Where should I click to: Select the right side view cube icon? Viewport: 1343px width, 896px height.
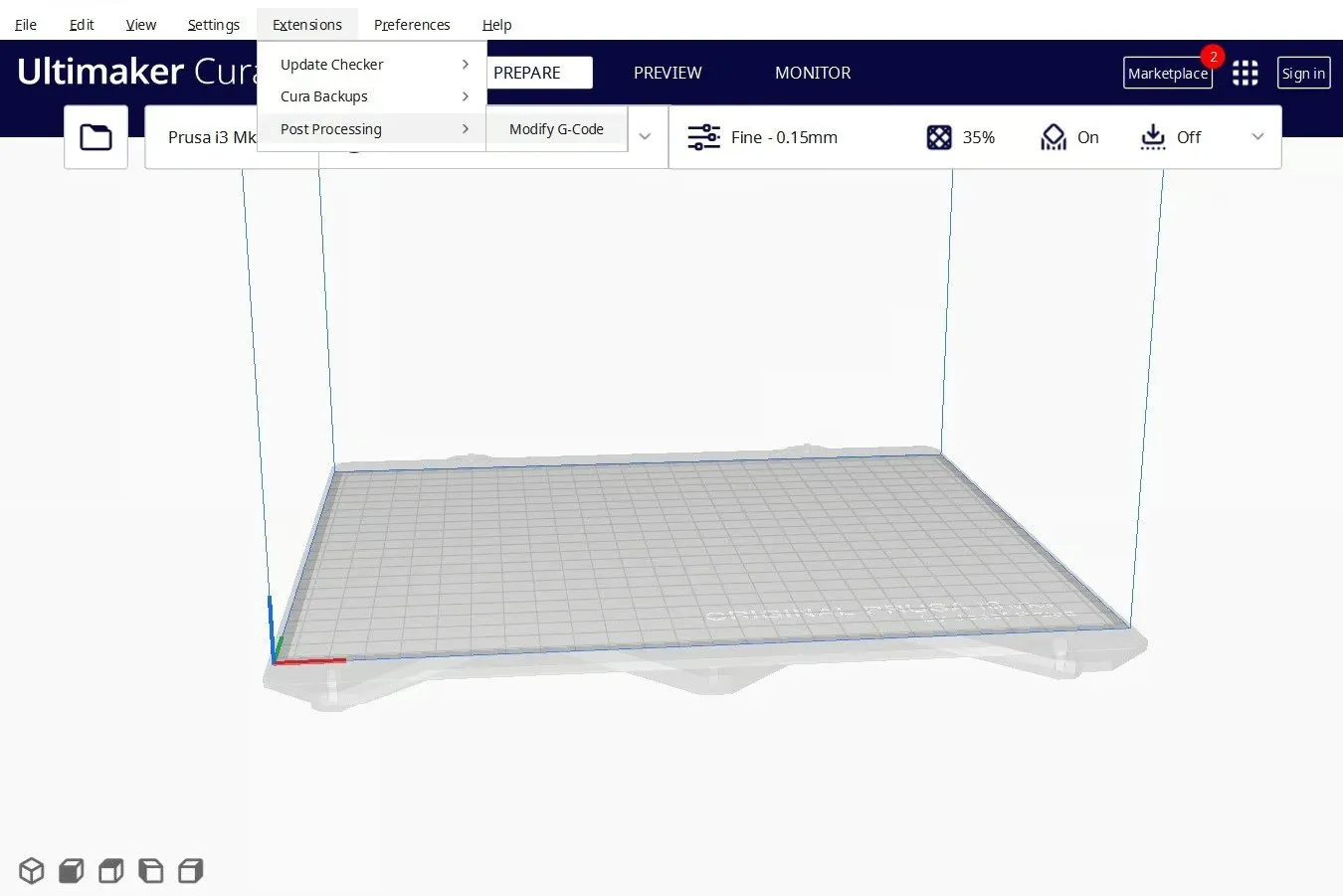click(x=190, y=871)
